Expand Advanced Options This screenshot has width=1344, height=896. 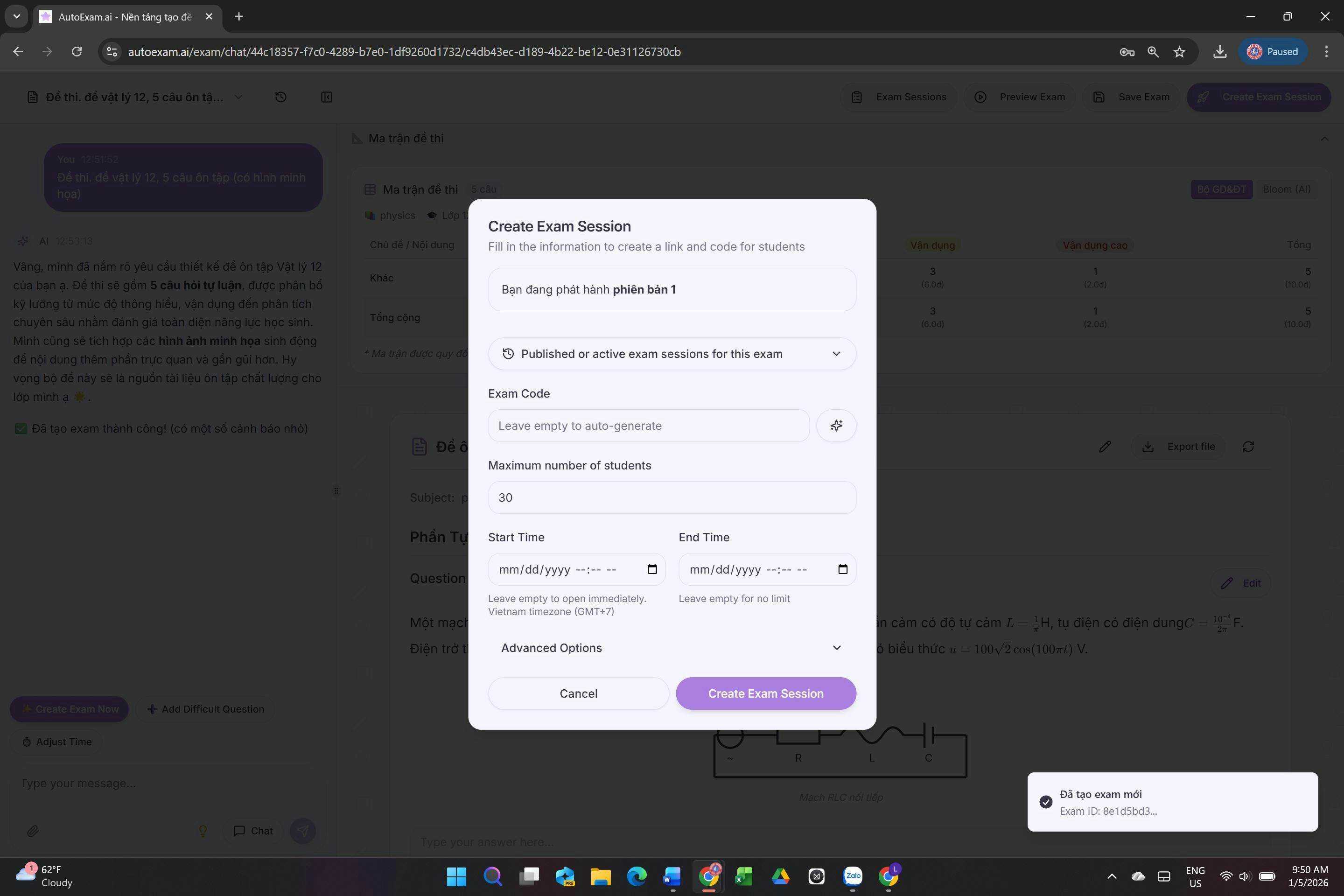pyautogui.click(x=672, y=647)
